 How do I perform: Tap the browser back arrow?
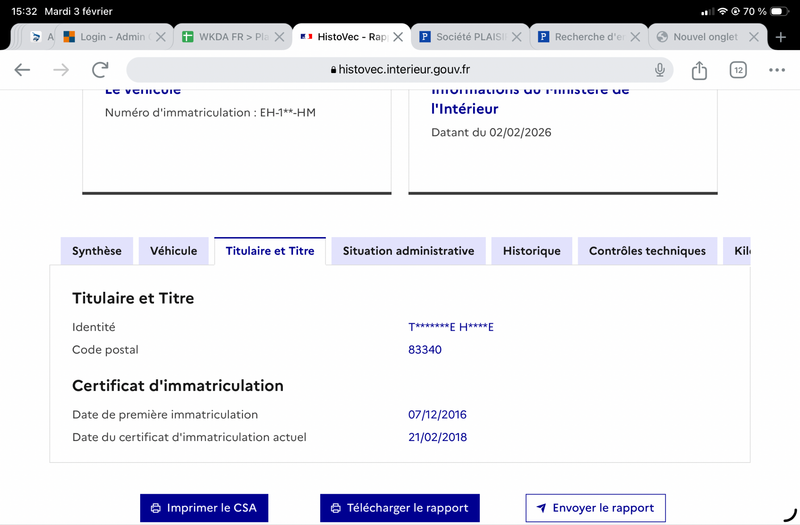pos(22,70)
